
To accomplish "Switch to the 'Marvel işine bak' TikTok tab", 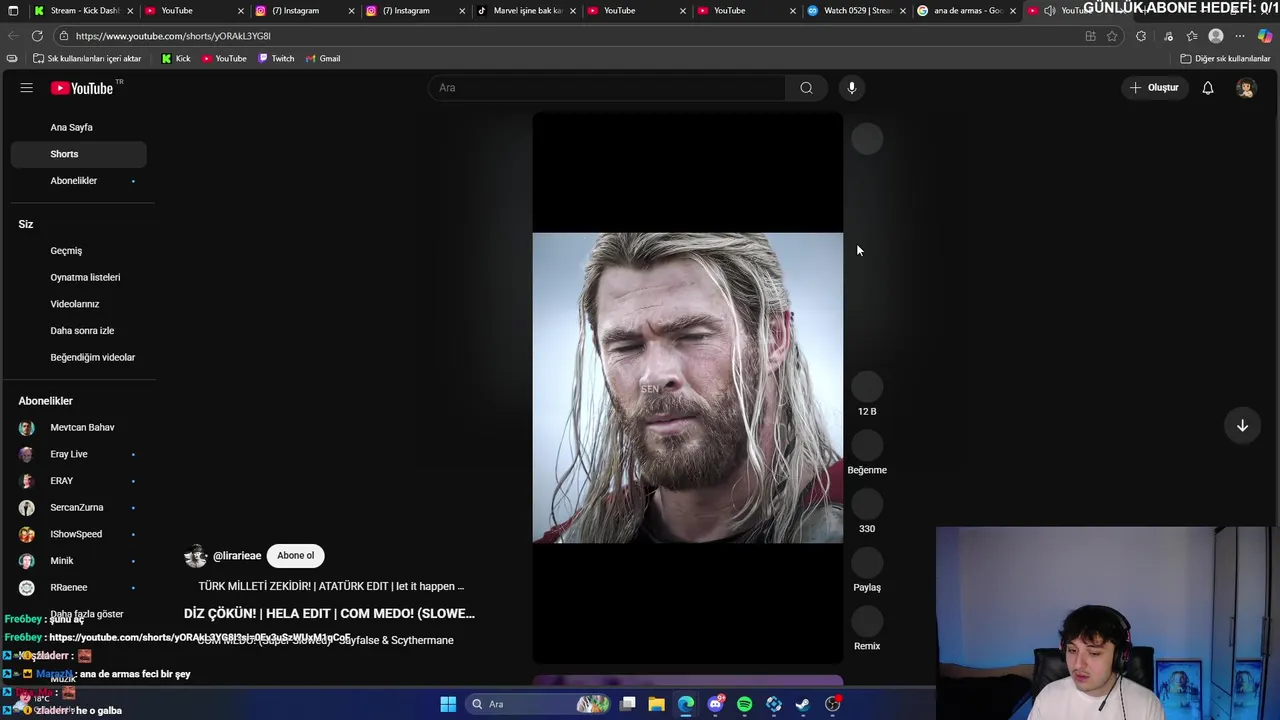I will coord(525,11).
